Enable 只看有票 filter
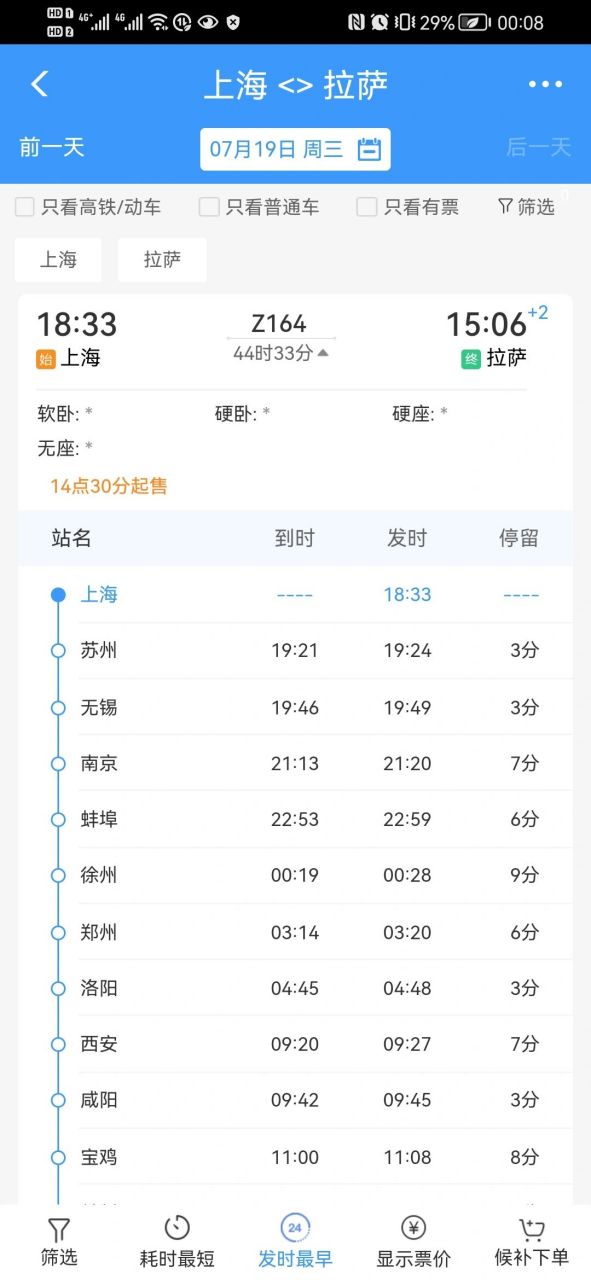The image size is (591, 1280). 366,207
